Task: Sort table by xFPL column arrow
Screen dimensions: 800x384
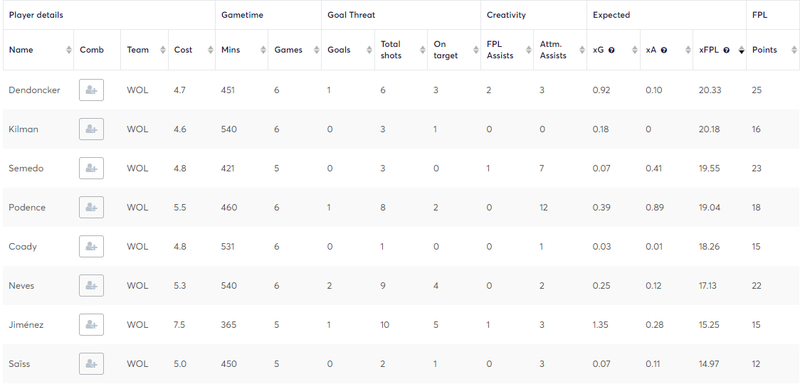Action: [x=741, y=50]
